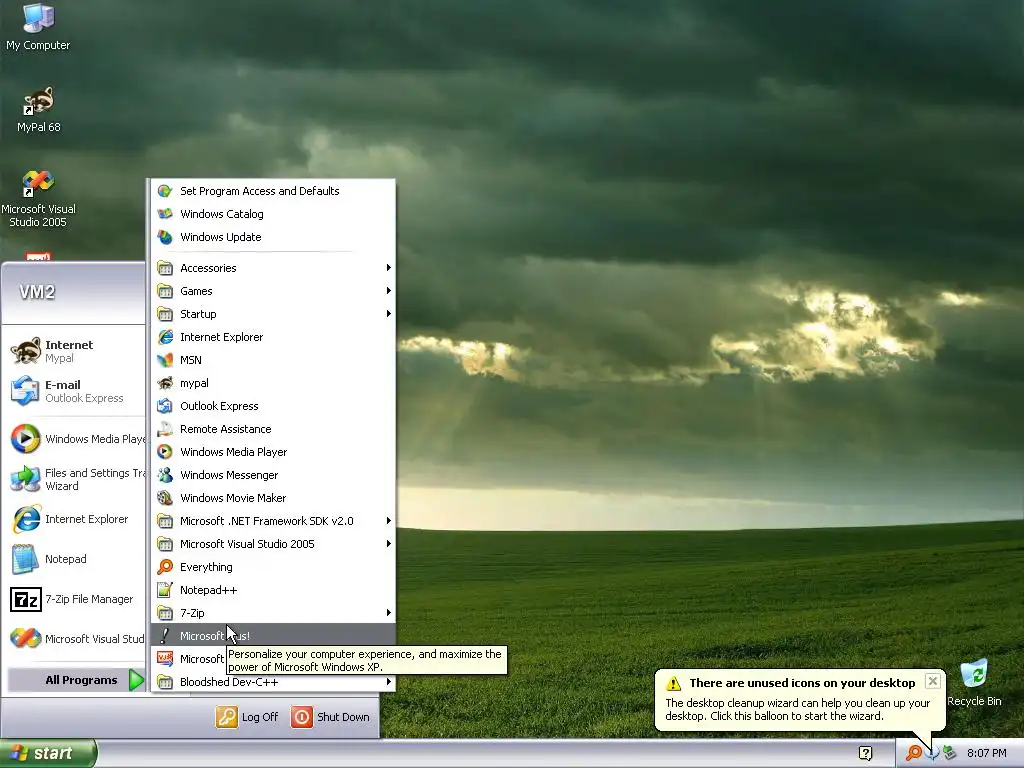Expand Bloodshed Dev-C++ submenu

(273, 682)
